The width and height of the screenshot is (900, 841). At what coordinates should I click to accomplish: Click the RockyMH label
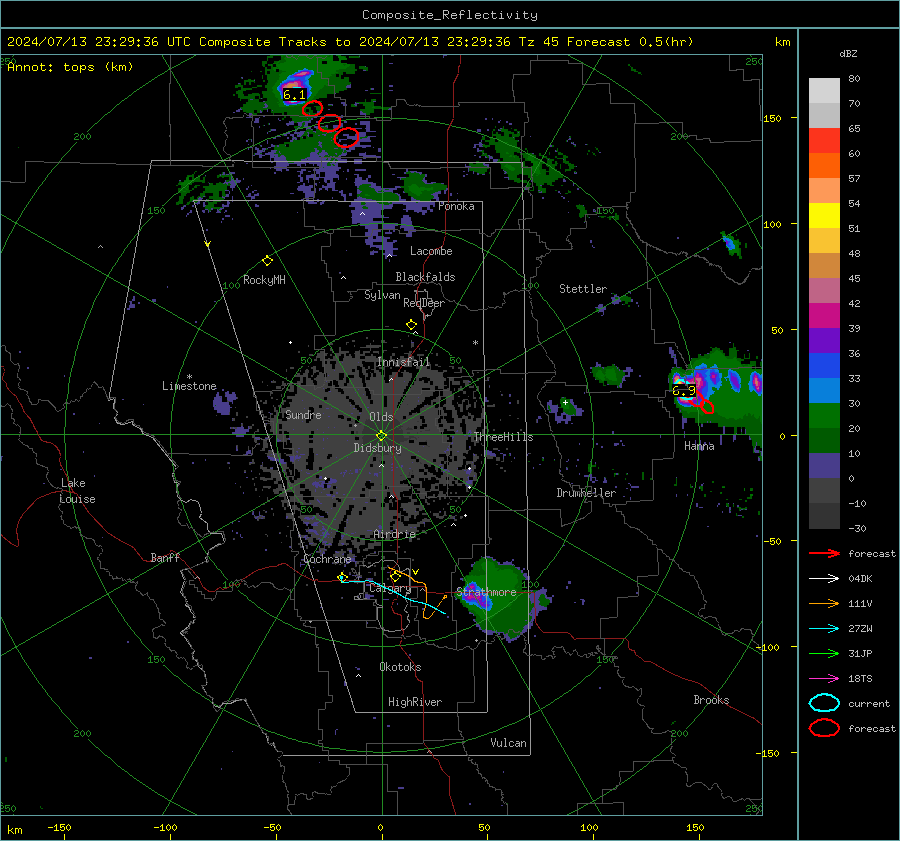pos(264,280)
